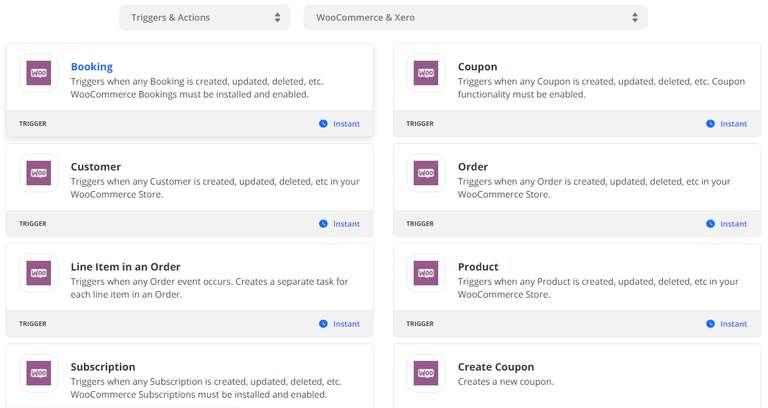Open the Line Item in an Order title
The image size is (768, 408).
point(125,266)
